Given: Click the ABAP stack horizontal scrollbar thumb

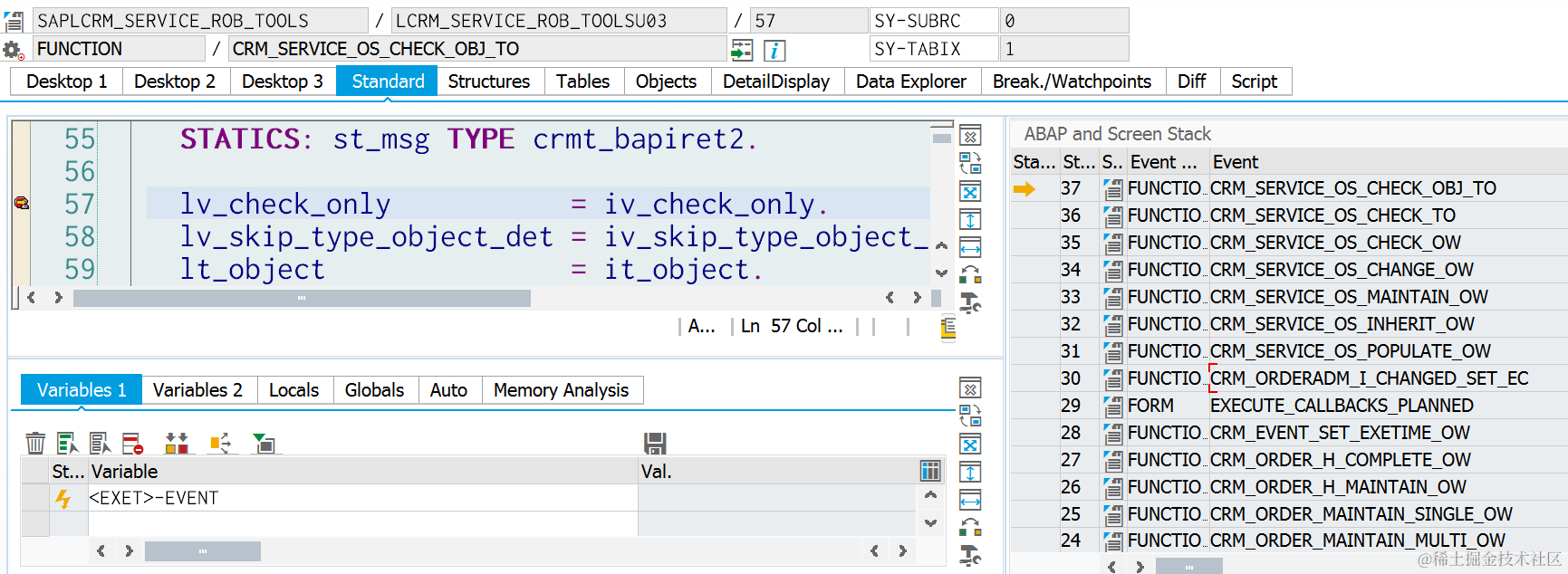Looking at the screenshot, I should click(1188, 566).
